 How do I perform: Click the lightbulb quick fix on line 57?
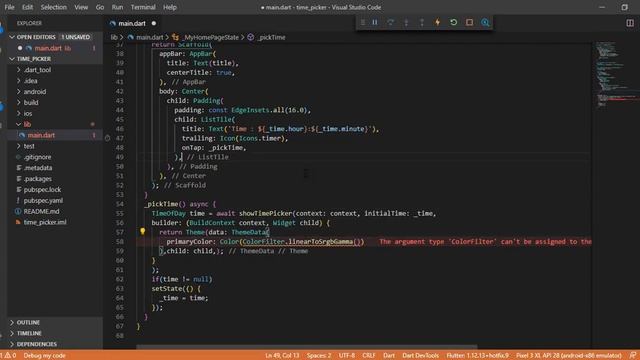pyautogui.click(x=142, y=231)
